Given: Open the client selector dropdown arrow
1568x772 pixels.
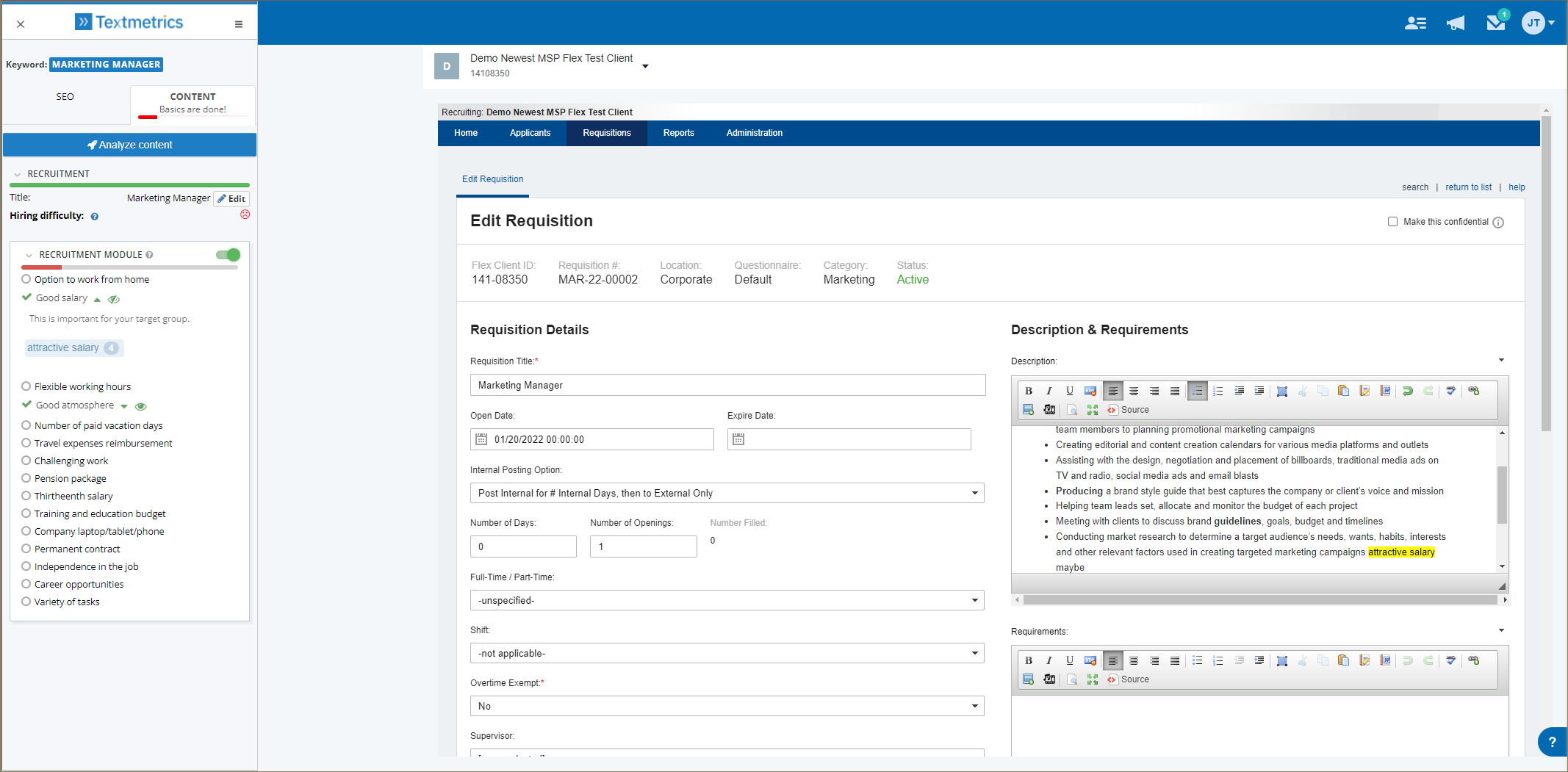Looking at the screenshot, I should (645, 66).
